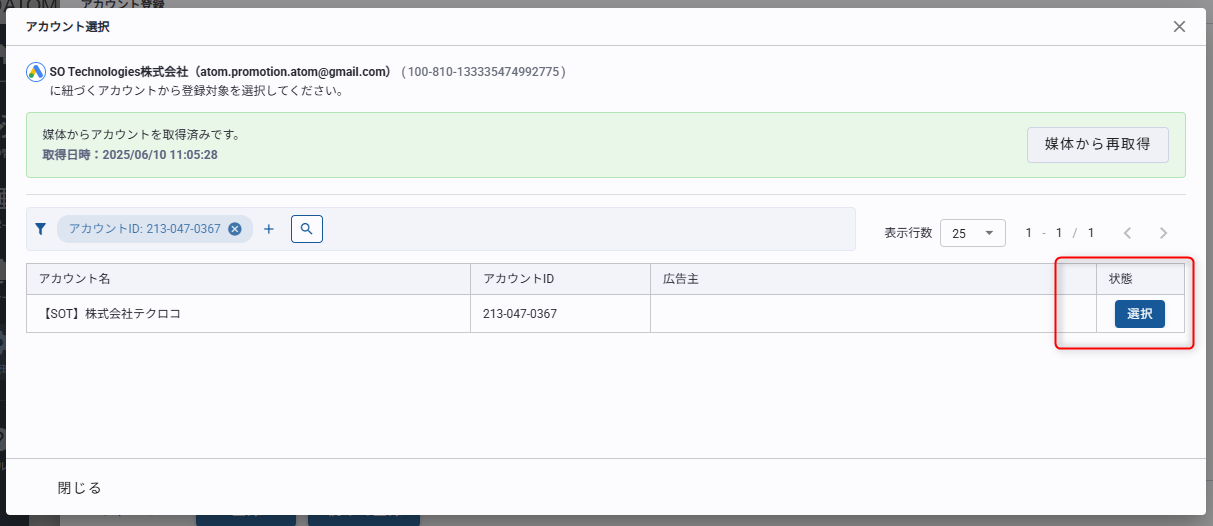
Task: Close the アカウント選択 dialog with X
Action: point(1179,27)
